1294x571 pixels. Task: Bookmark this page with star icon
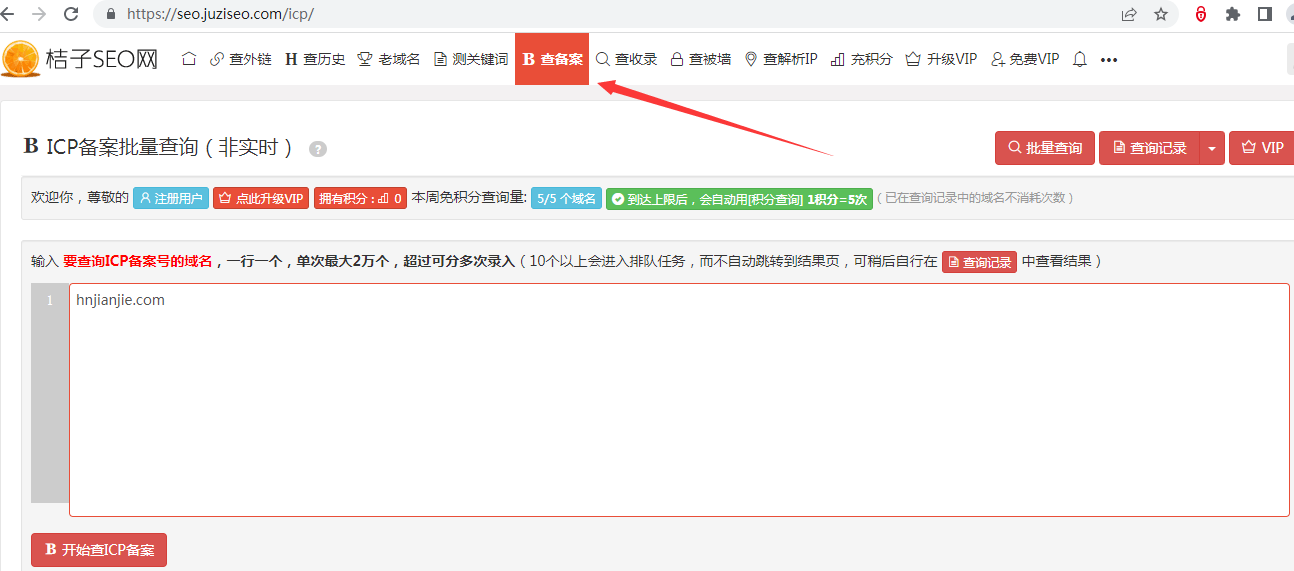1160,14
